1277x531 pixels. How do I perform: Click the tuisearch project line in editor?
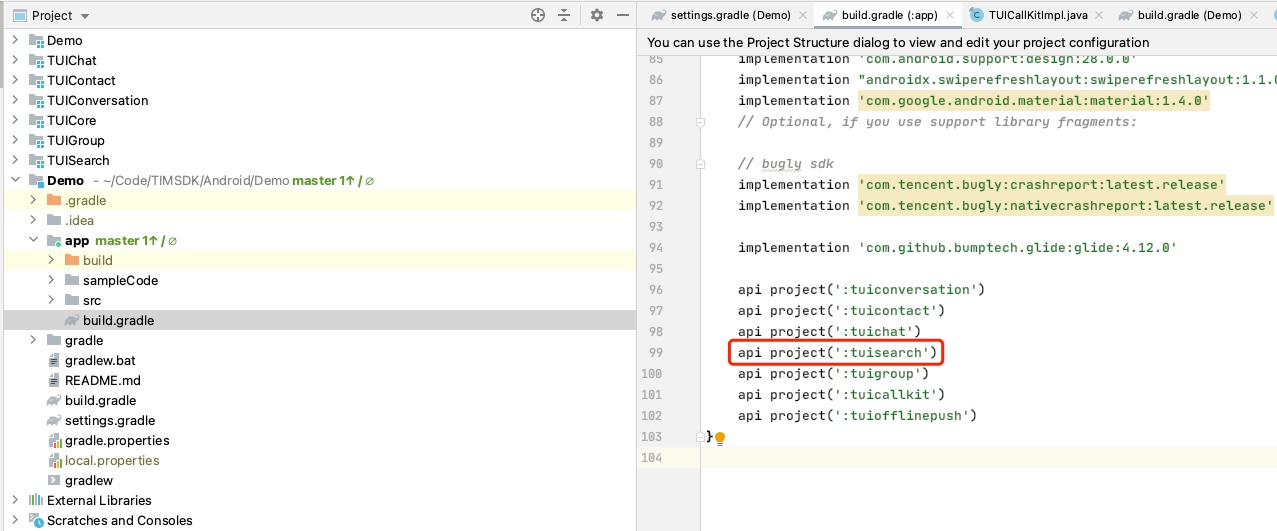(836, 353)
